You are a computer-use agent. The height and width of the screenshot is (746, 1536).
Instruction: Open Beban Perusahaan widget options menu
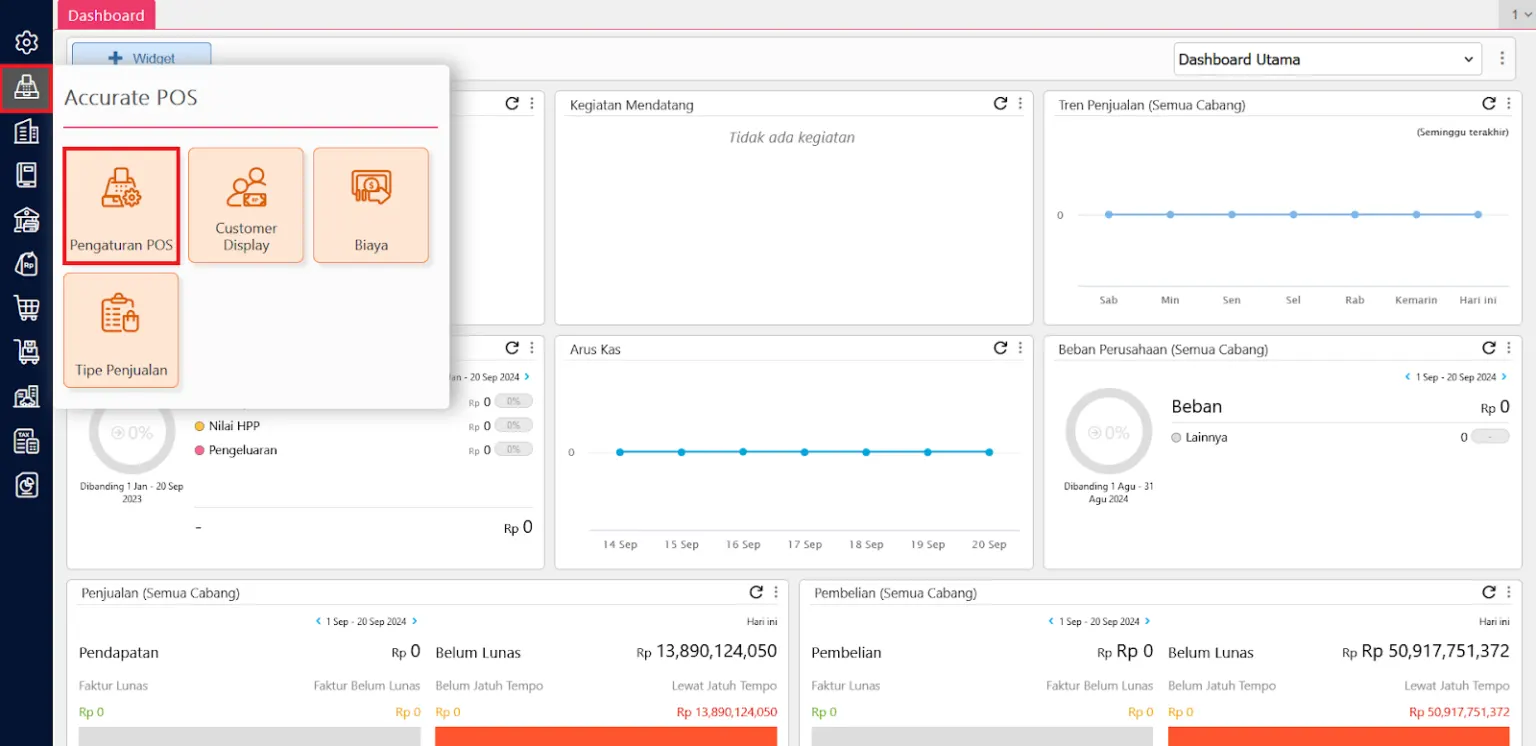(x=1508, y=348)
